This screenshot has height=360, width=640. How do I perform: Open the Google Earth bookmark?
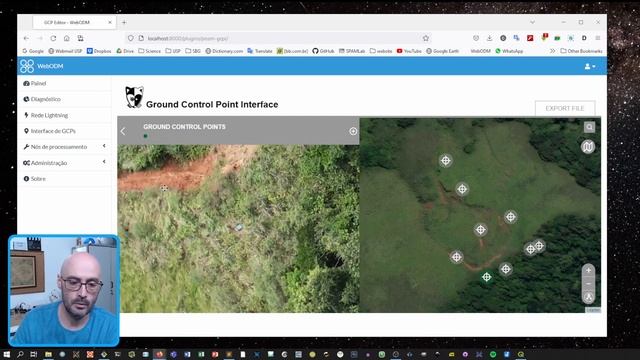pyautogui.click(x=442, y=51)
